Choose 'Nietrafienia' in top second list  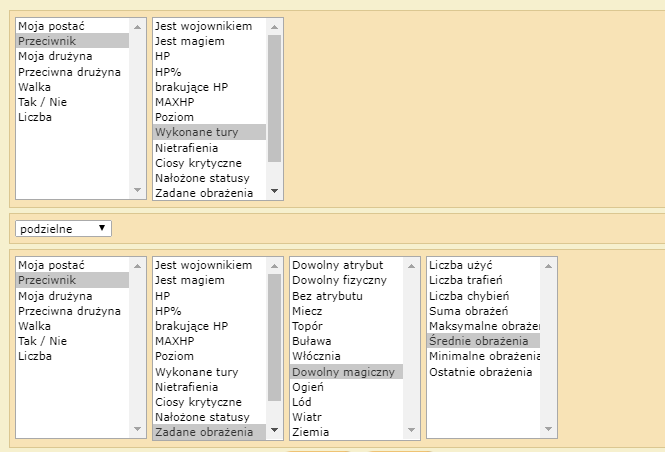coord(210,148)
